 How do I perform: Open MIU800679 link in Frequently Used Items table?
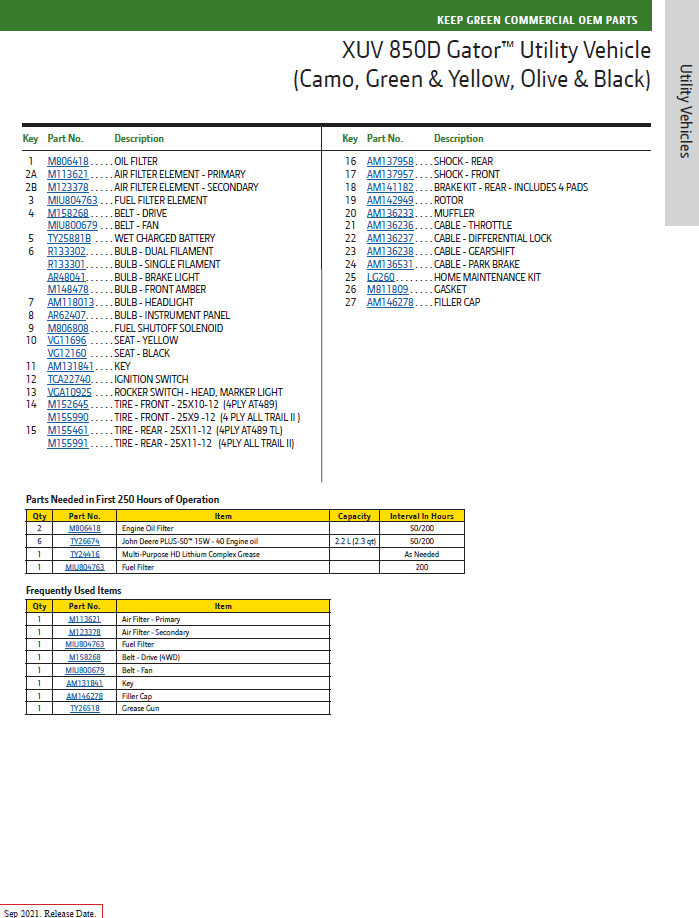click(84, 670)
